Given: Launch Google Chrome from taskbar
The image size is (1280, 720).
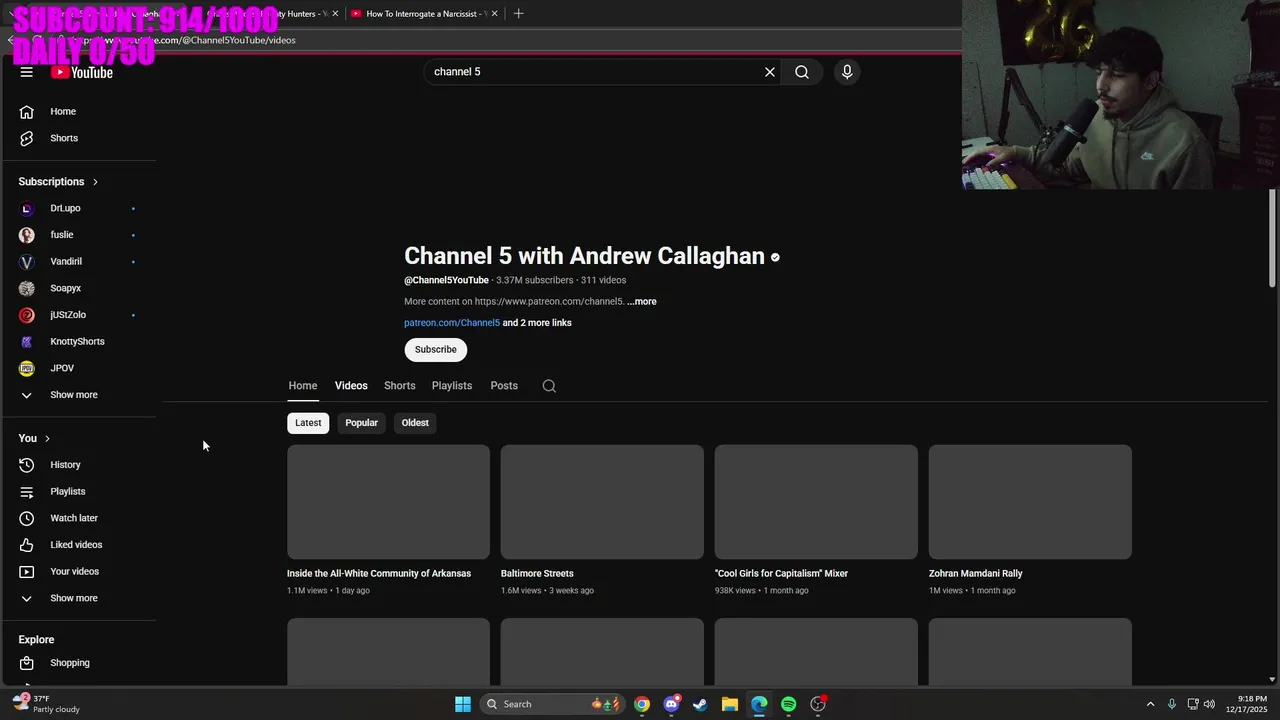Looking at the screenshot, I should click(x=642, y=704).
